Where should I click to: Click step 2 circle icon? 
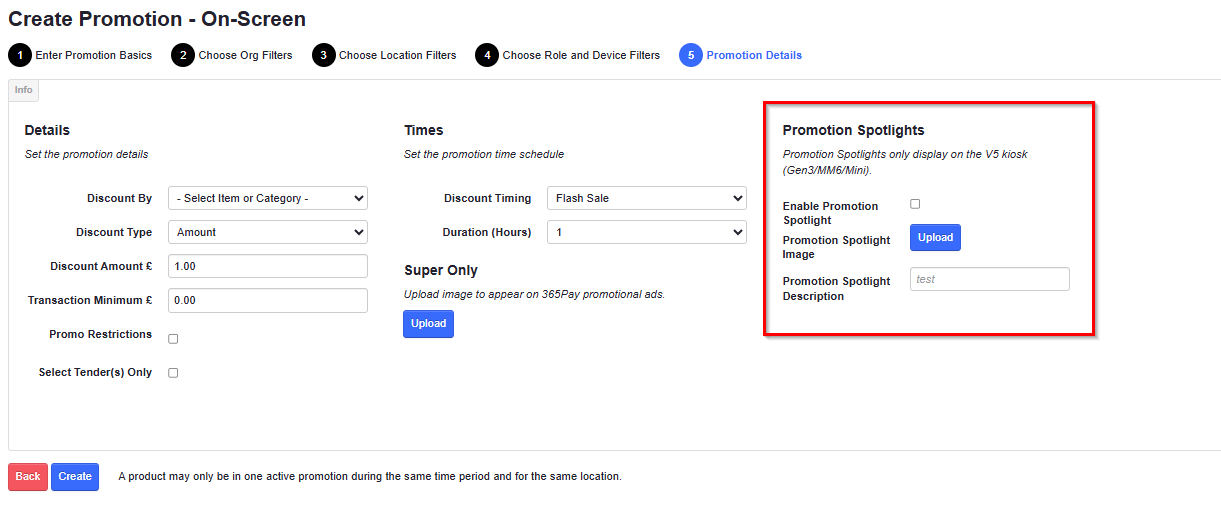[x=183, y=55]
